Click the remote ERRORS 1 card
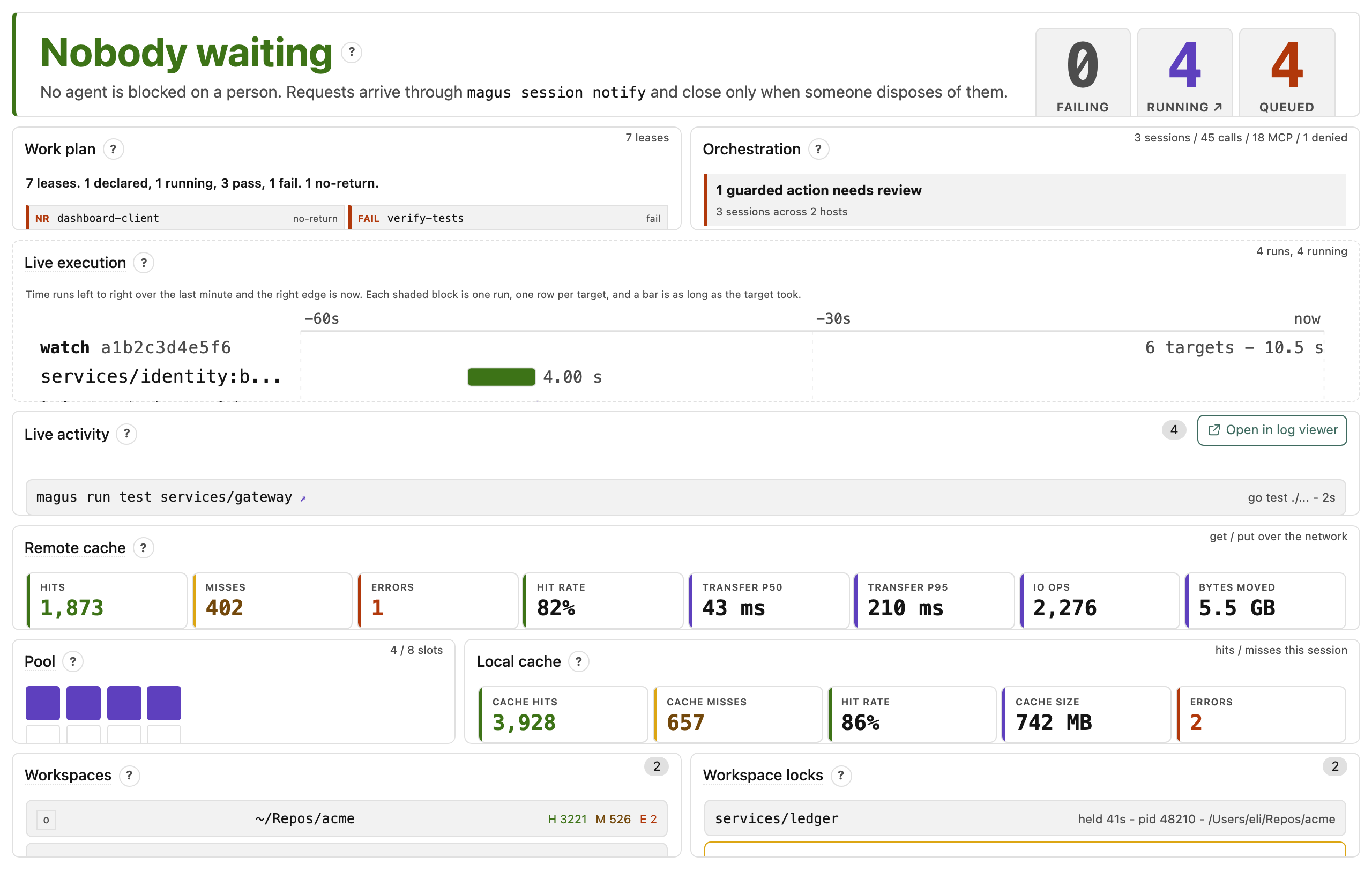 (x=438, y=601)
